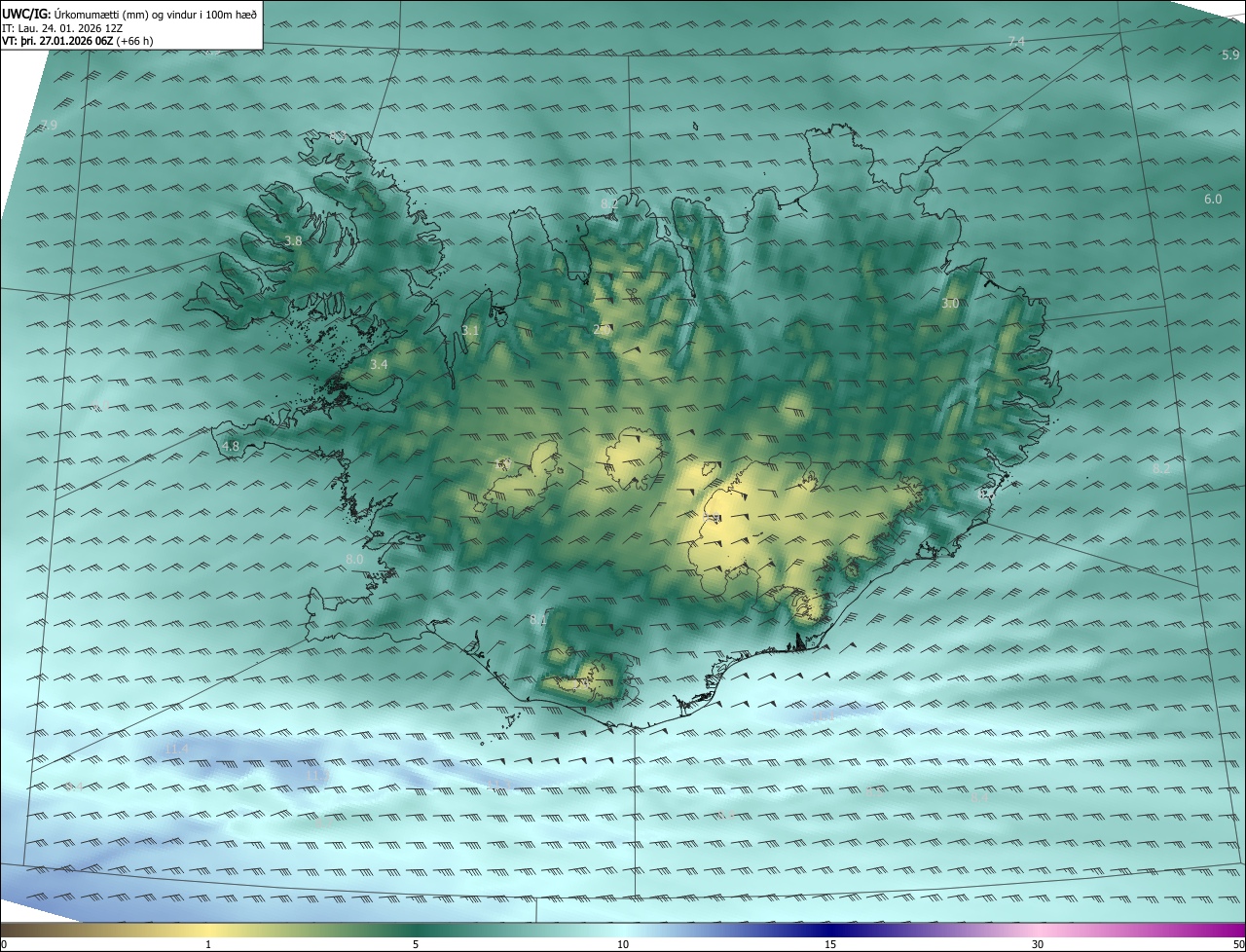Click the 3.1 value label on the map
This screenshot has height=952, width=1246.
[x=470, y=331]
